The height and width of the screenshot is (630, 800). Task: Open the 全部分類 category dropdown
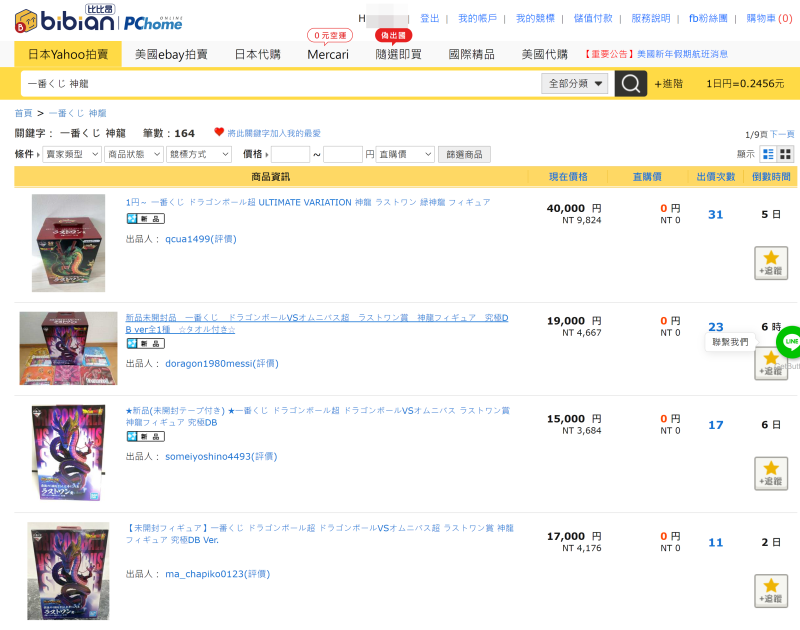[x=574, y=84]
